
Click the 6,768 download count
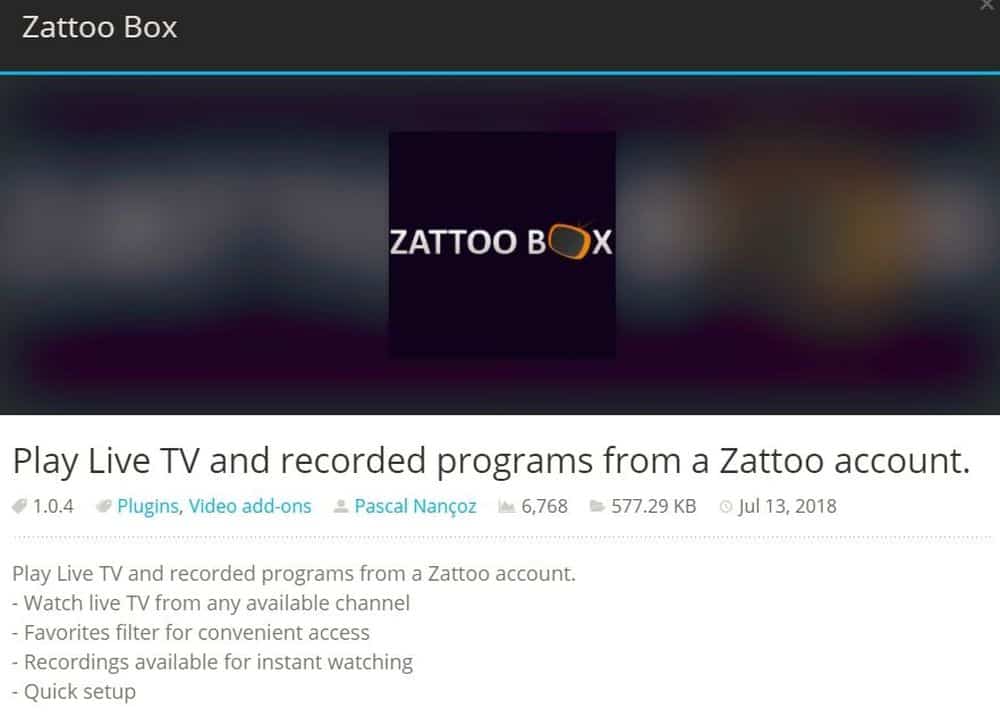coord(544,506)
